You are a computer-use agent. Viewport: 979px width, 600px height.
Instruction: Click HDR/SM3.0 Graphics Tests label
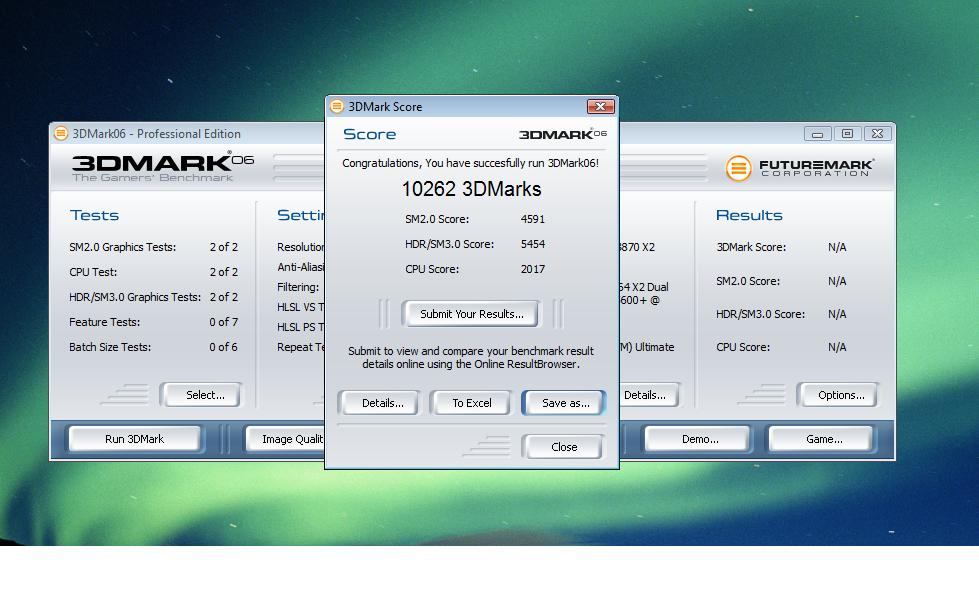(x=135, y=297)
